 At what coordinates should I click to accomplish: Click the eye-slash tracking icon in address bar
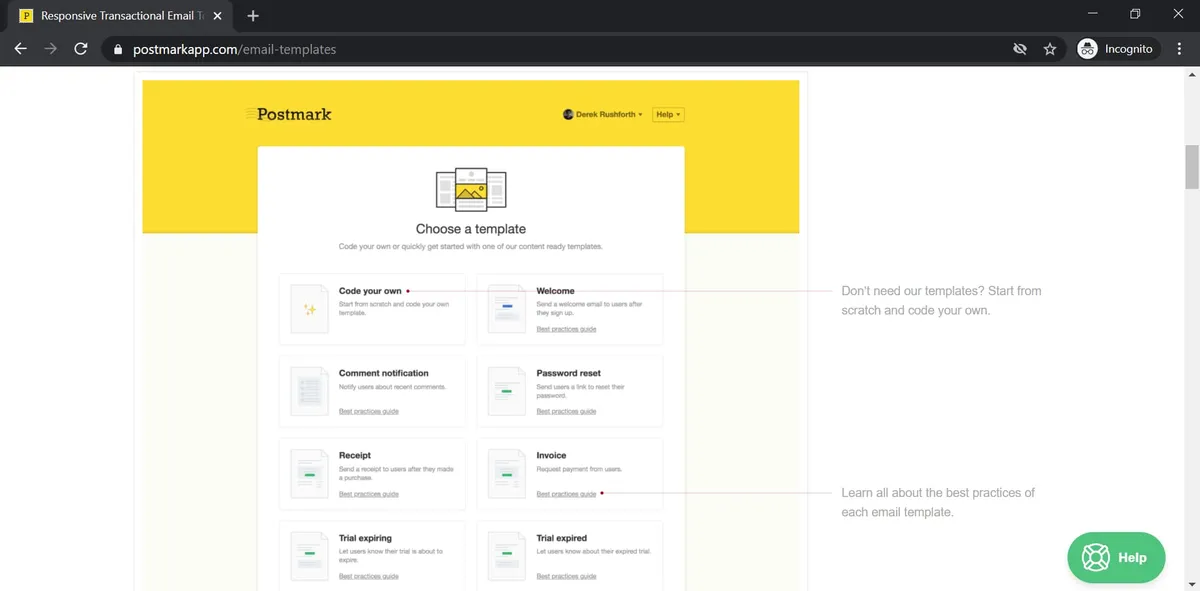pyautogui.click(x=1020, y=49)
